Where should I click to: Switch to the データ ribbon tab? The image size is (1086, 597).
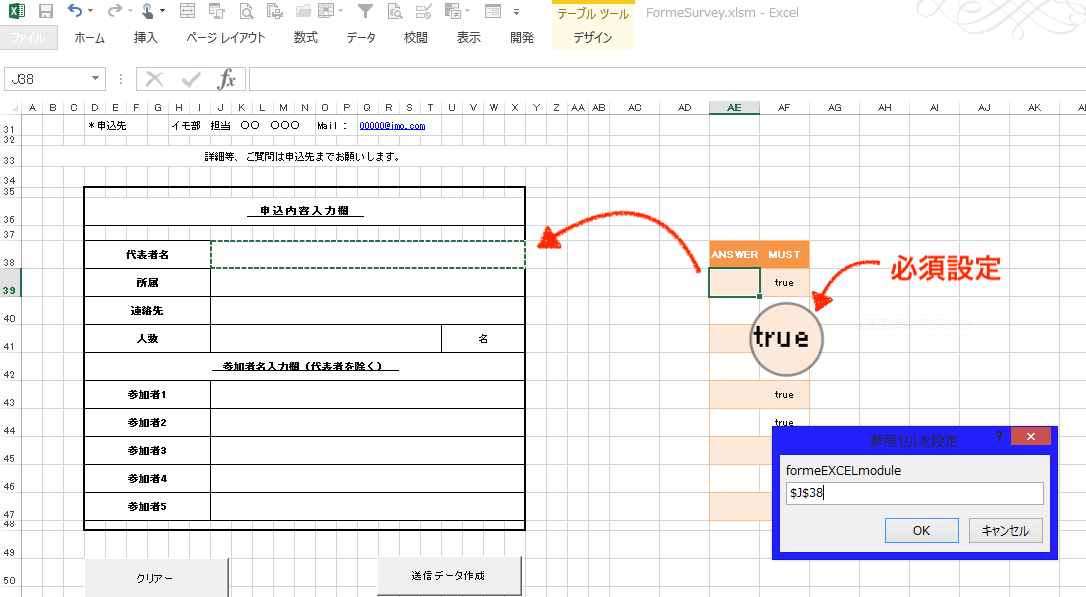pyautogui.click(x=361, y=38)
